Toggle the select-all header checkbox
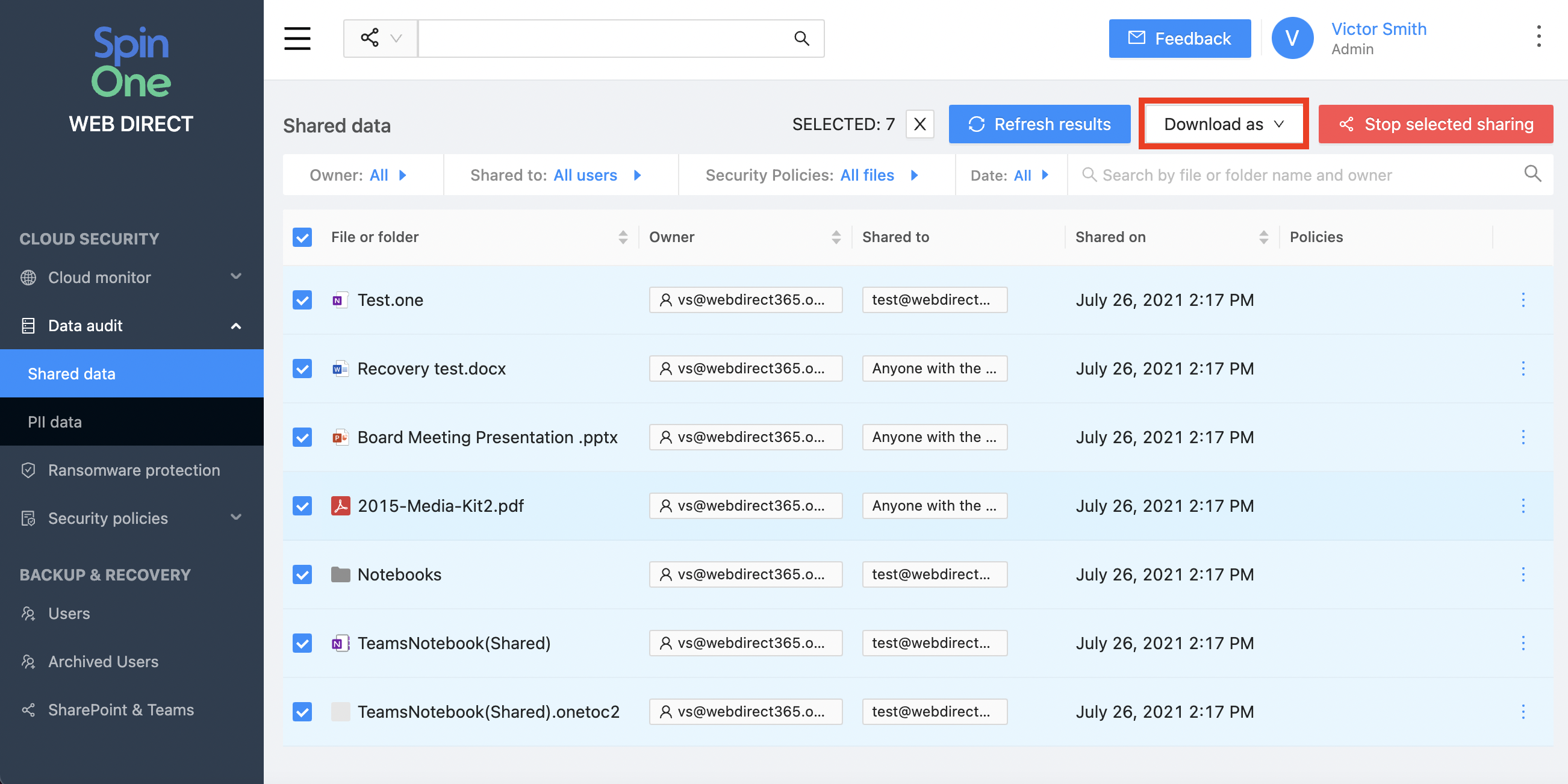Viewport: 1568px width, 784px height. tap(302, 237)
